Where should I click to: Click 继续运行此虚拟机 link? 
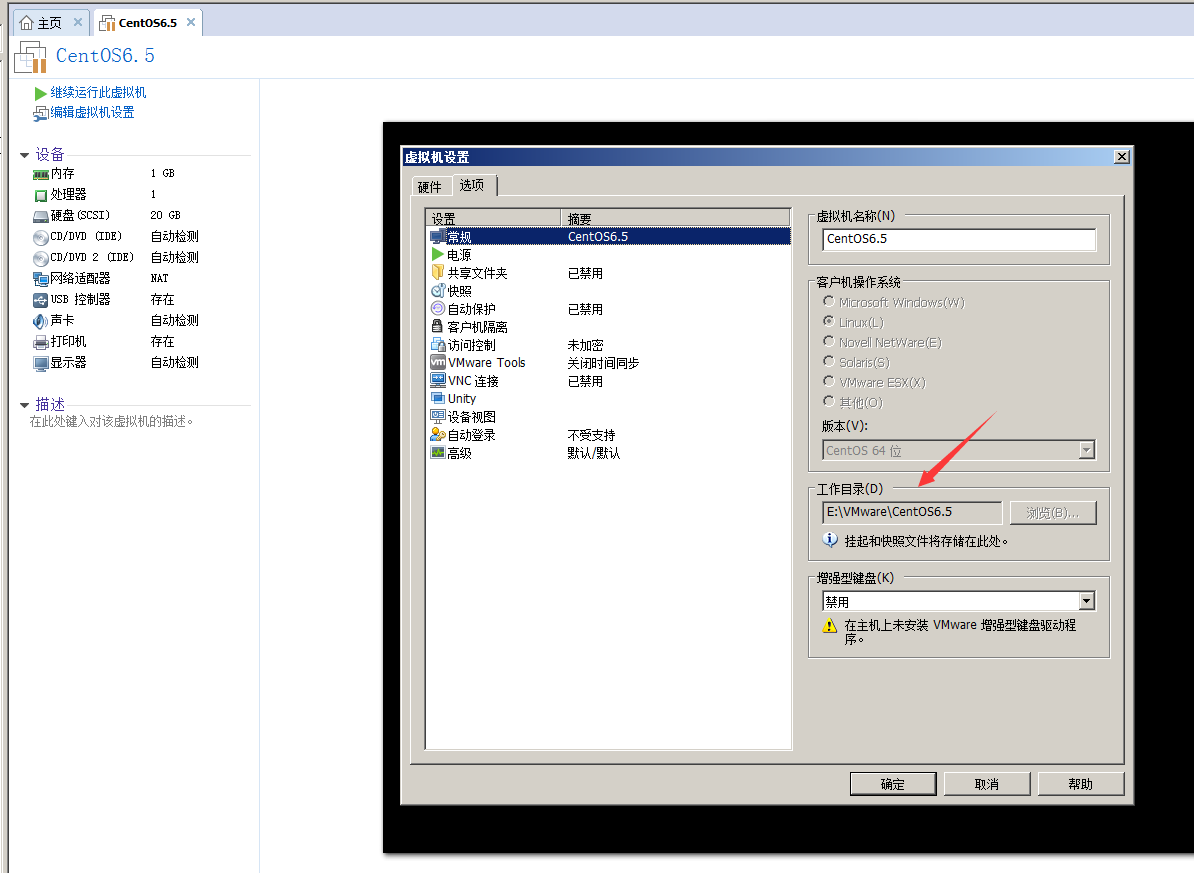tap(98, 93)
